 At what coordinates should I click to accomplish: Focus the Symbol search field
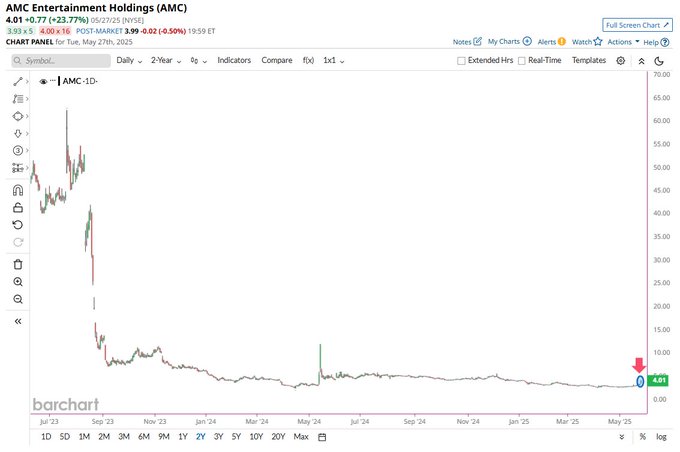pyautogui.click(x=61, y=61)
